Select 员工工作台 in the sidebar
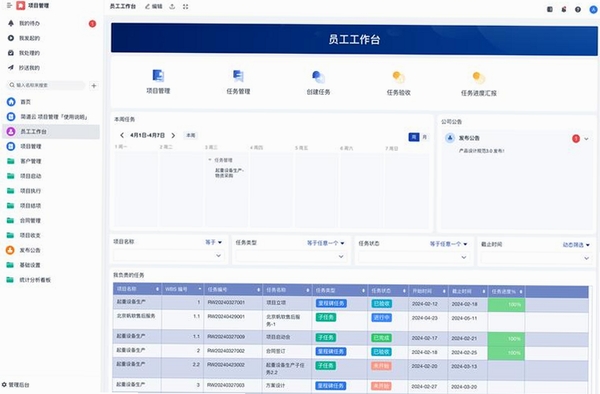 [x=51, y=132]
